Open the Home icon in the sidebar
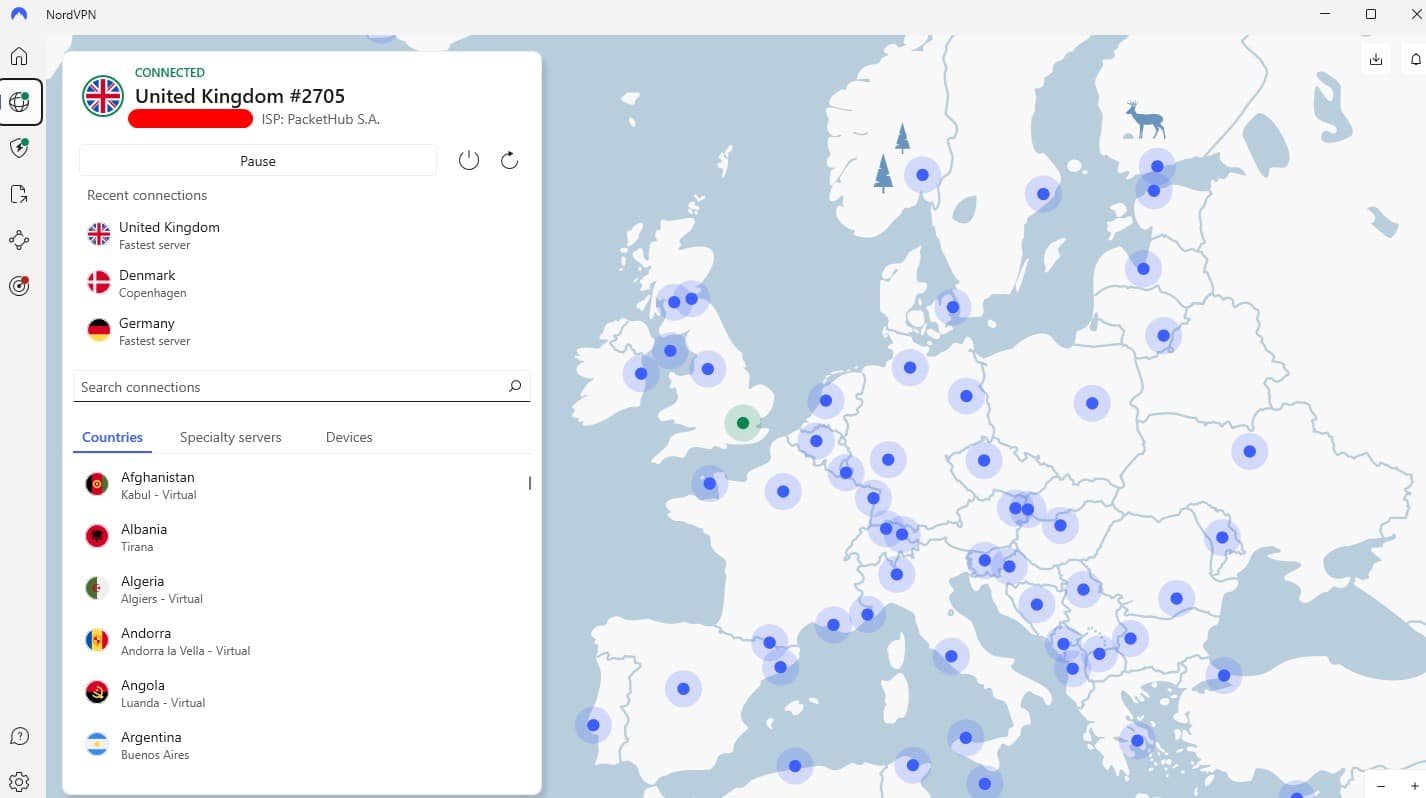1426x798 pixels. 19,56
